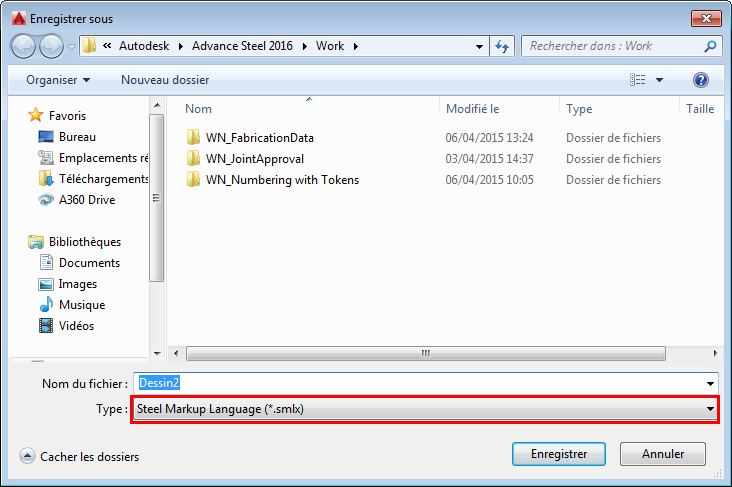732x487 pixels.
Task: Click the A360 Drive icon
Action: click(x=46, y=200)
